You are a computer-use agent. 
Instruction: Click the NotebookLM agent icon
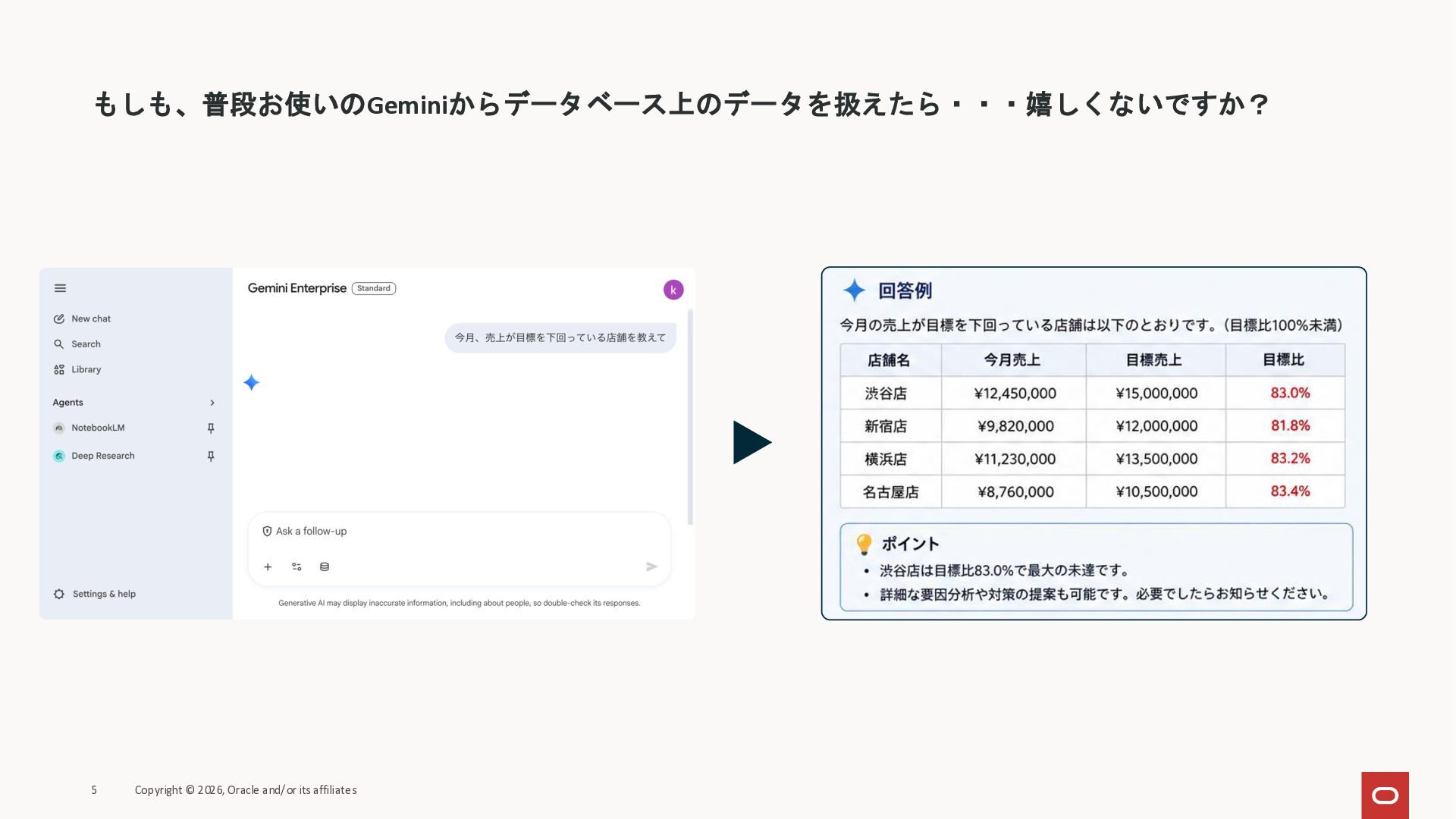click(58, 428)
